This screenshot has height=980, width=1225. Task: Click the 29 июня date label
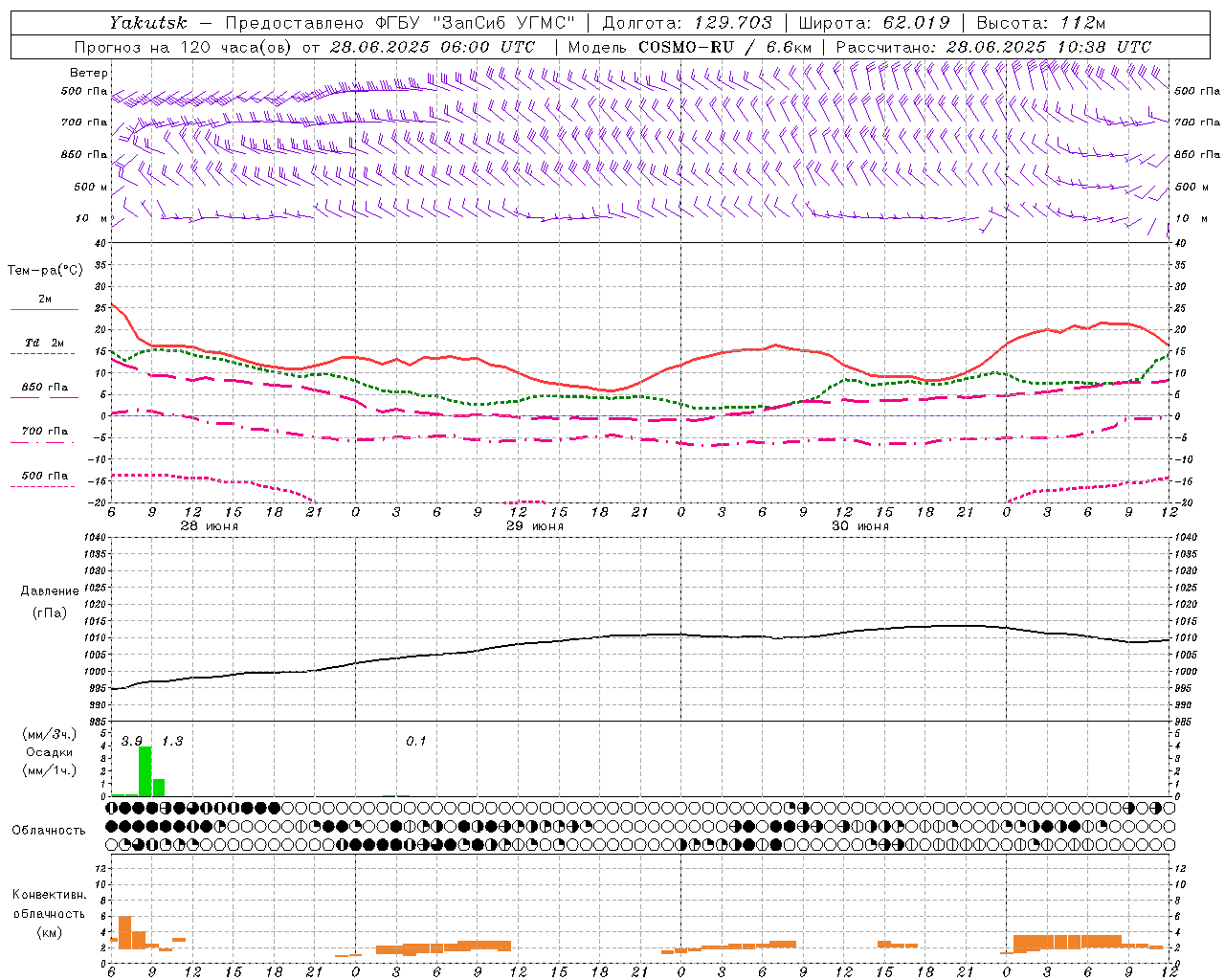click(x=535, y=526)
